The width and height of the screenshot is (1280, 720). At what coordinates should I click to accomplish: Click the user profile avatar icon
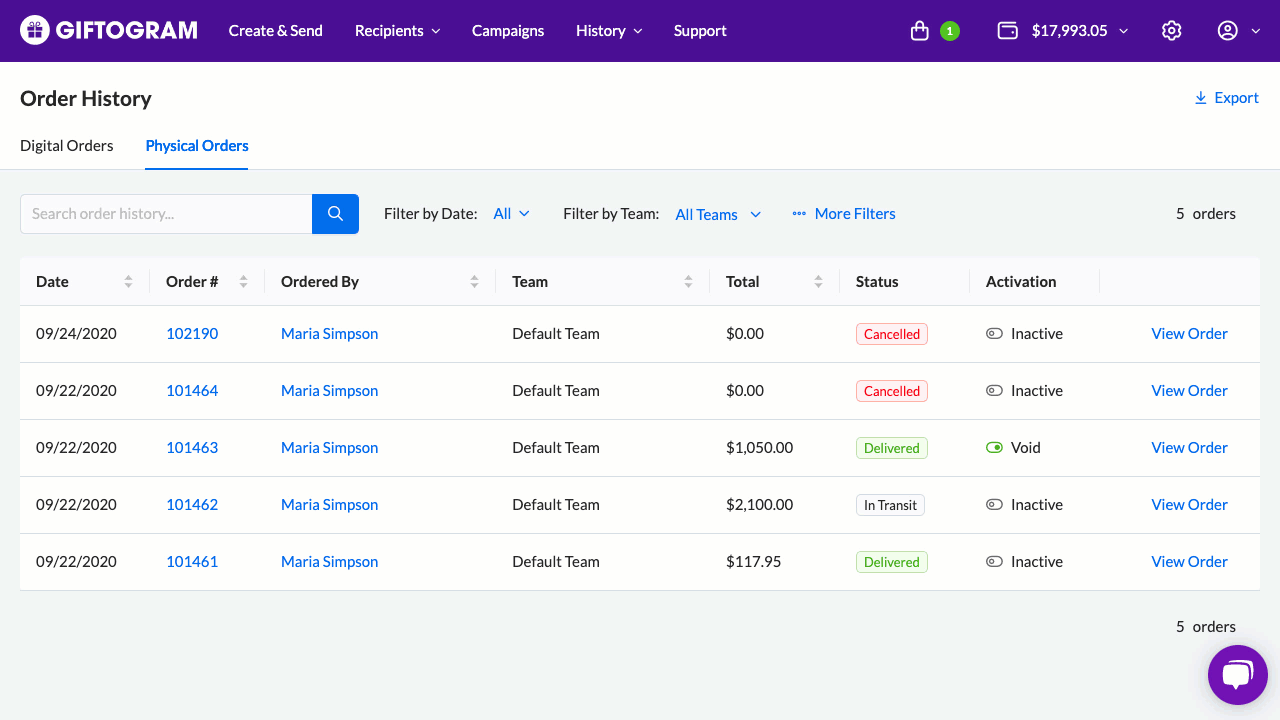tap(1227, 31)
